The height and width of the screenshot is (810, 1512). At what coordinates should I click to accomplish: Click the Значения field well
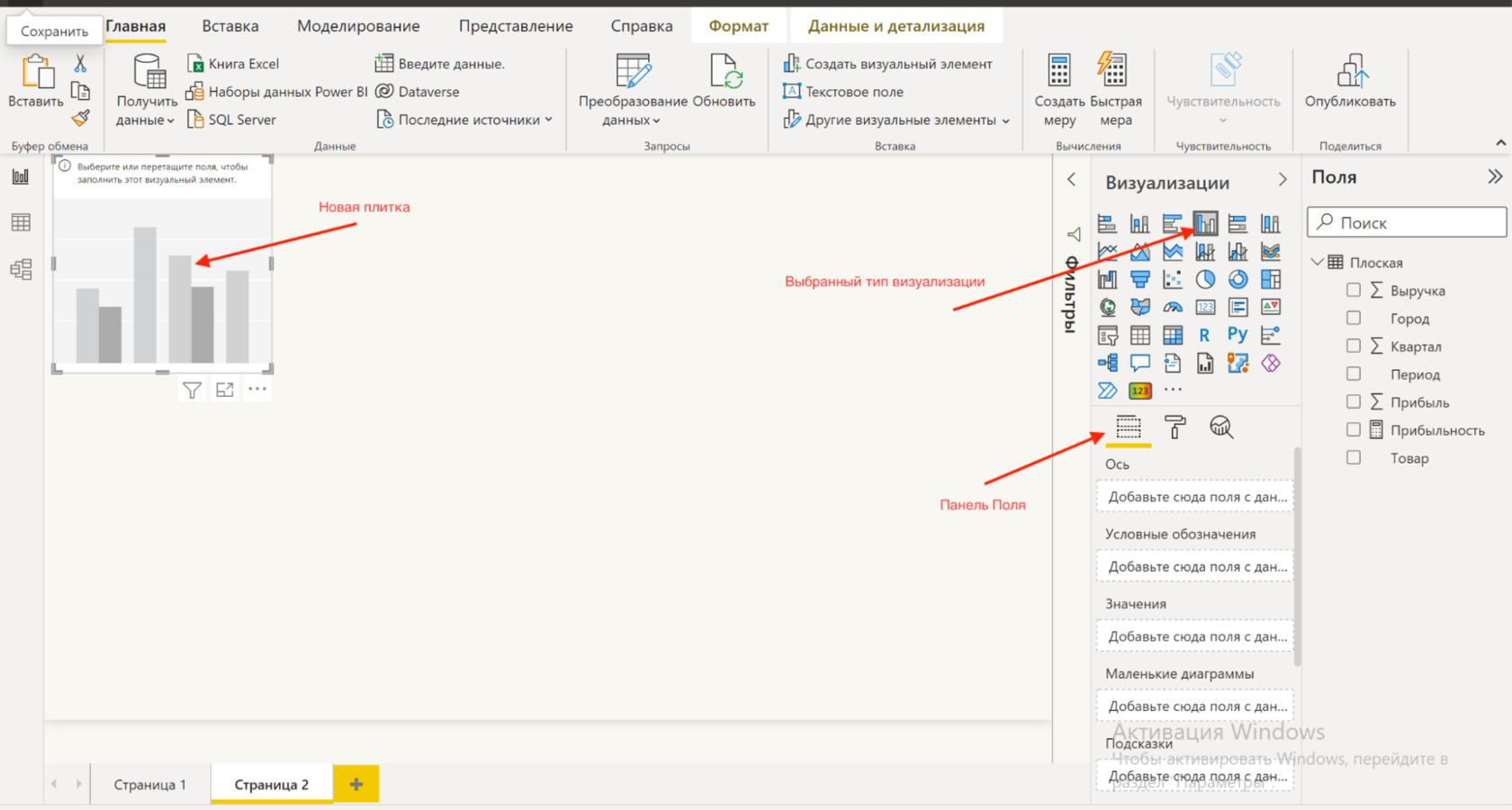click(x=1194, y=636)
